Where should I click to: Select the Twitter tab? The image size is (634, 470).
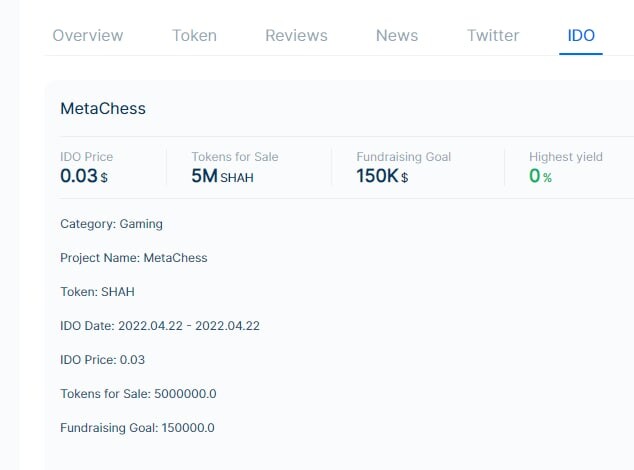pyautogui.click(x=493, y=36)
